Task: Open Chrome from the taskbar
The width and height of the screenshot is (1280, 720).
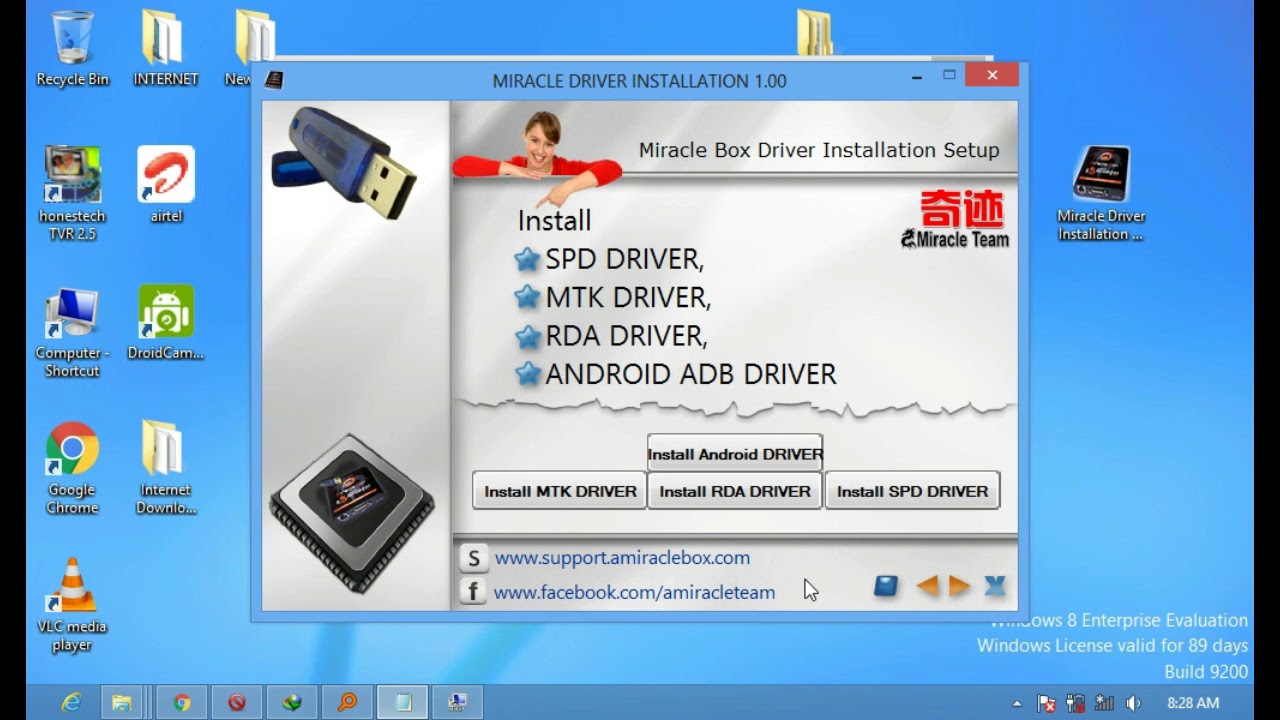Action: click(x=181, y=702)
